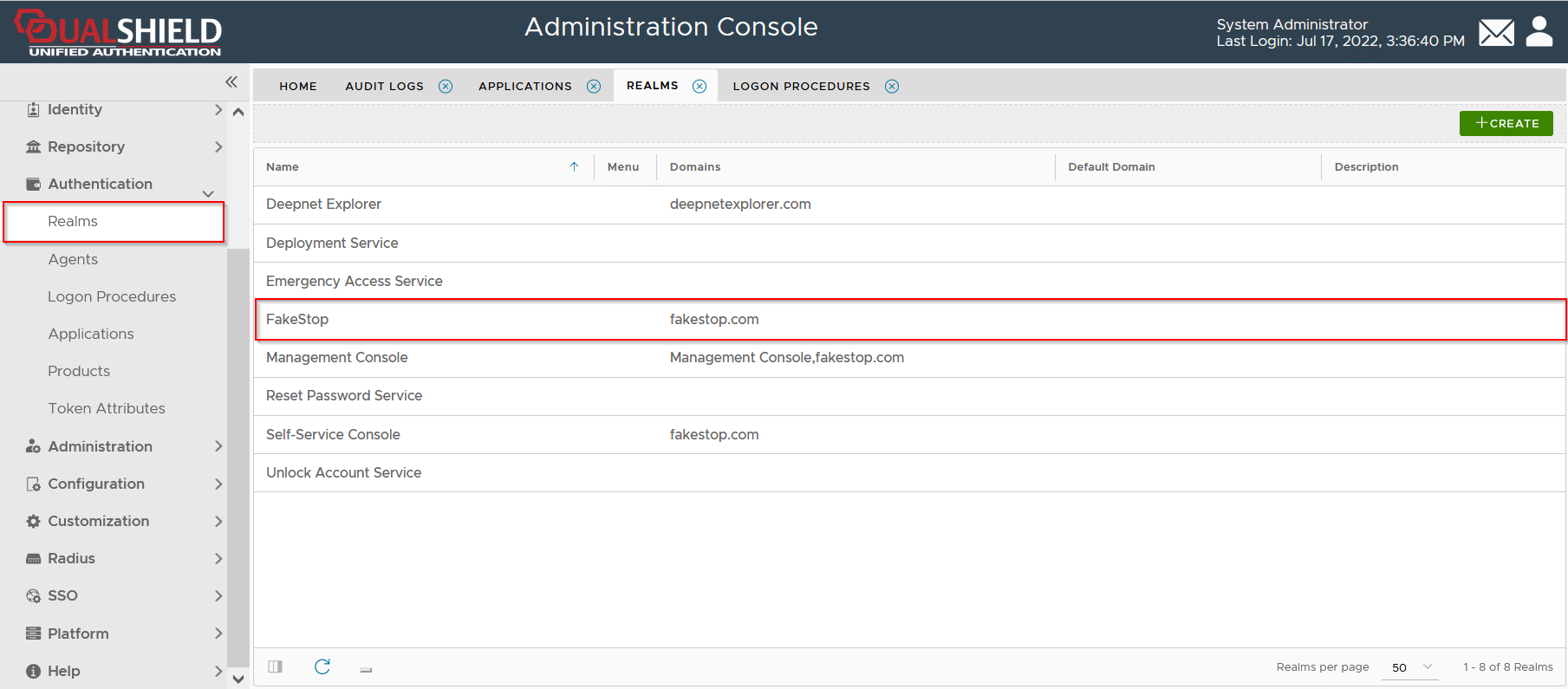Click the DualShield logo
The width and height of the screenshot is (1568, 689).
coord(119,33)
